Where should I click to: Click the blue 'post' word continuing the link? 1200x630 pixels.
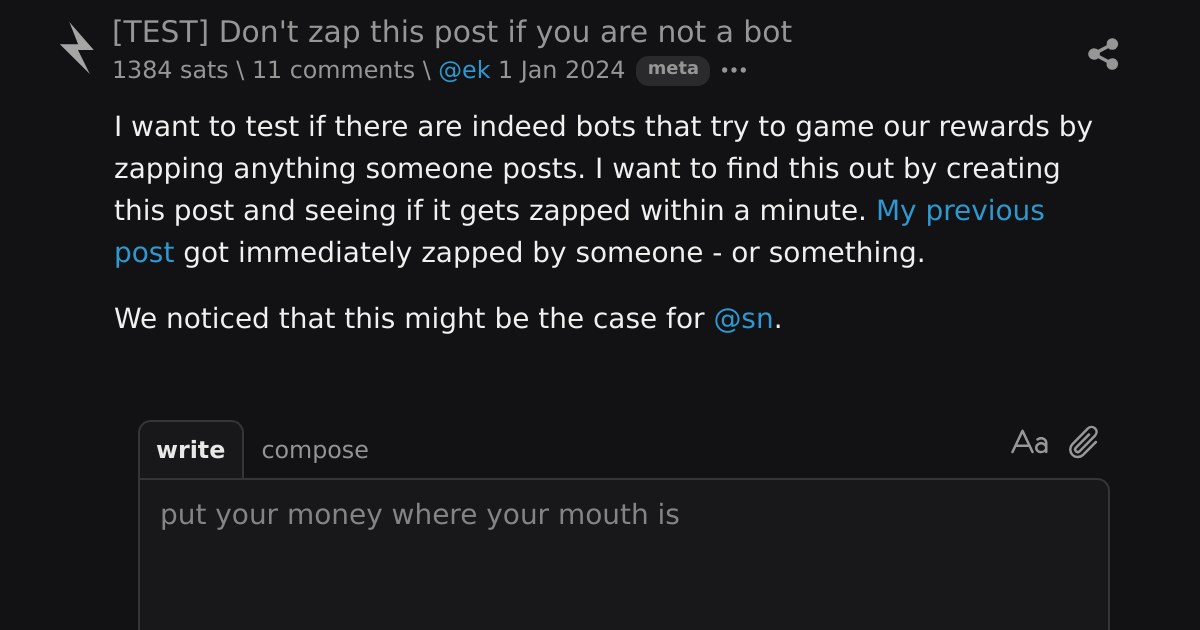click(x=144, y=253)
